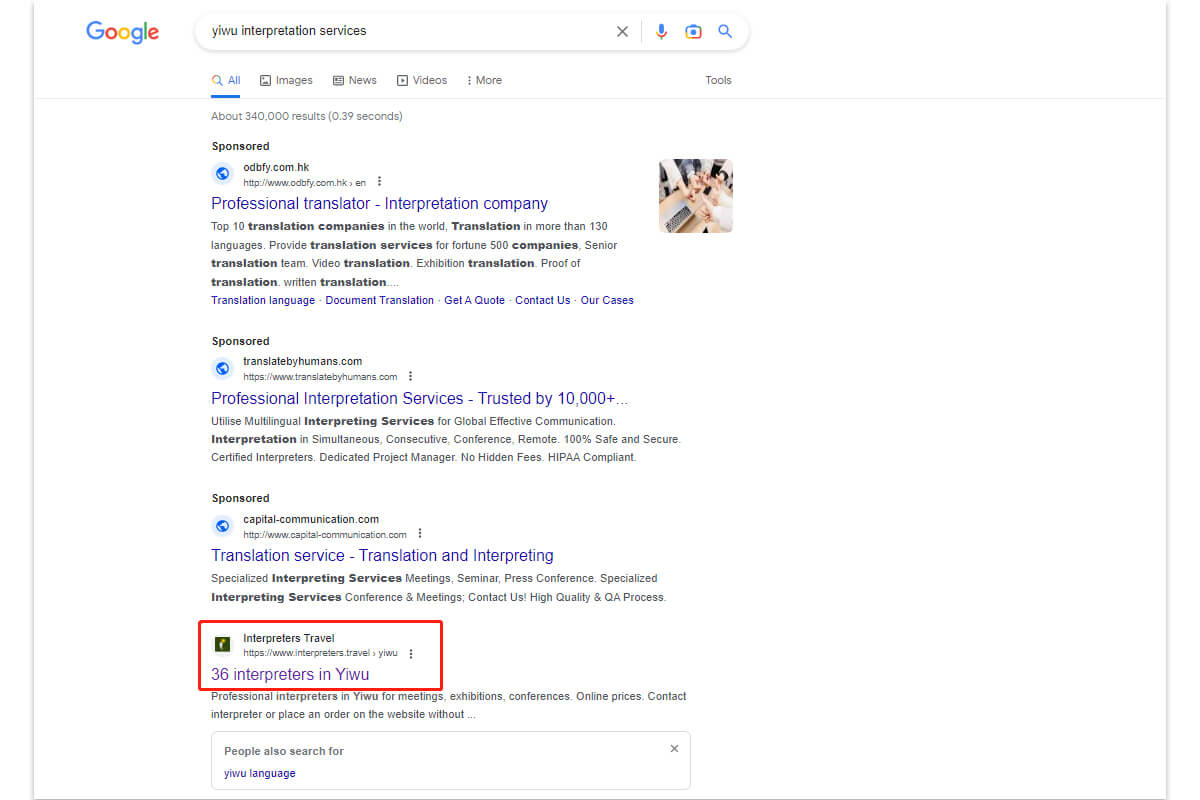Switch to the News tab
Viewport: 1200px width, 800px height.
click(x=355, y=80)
